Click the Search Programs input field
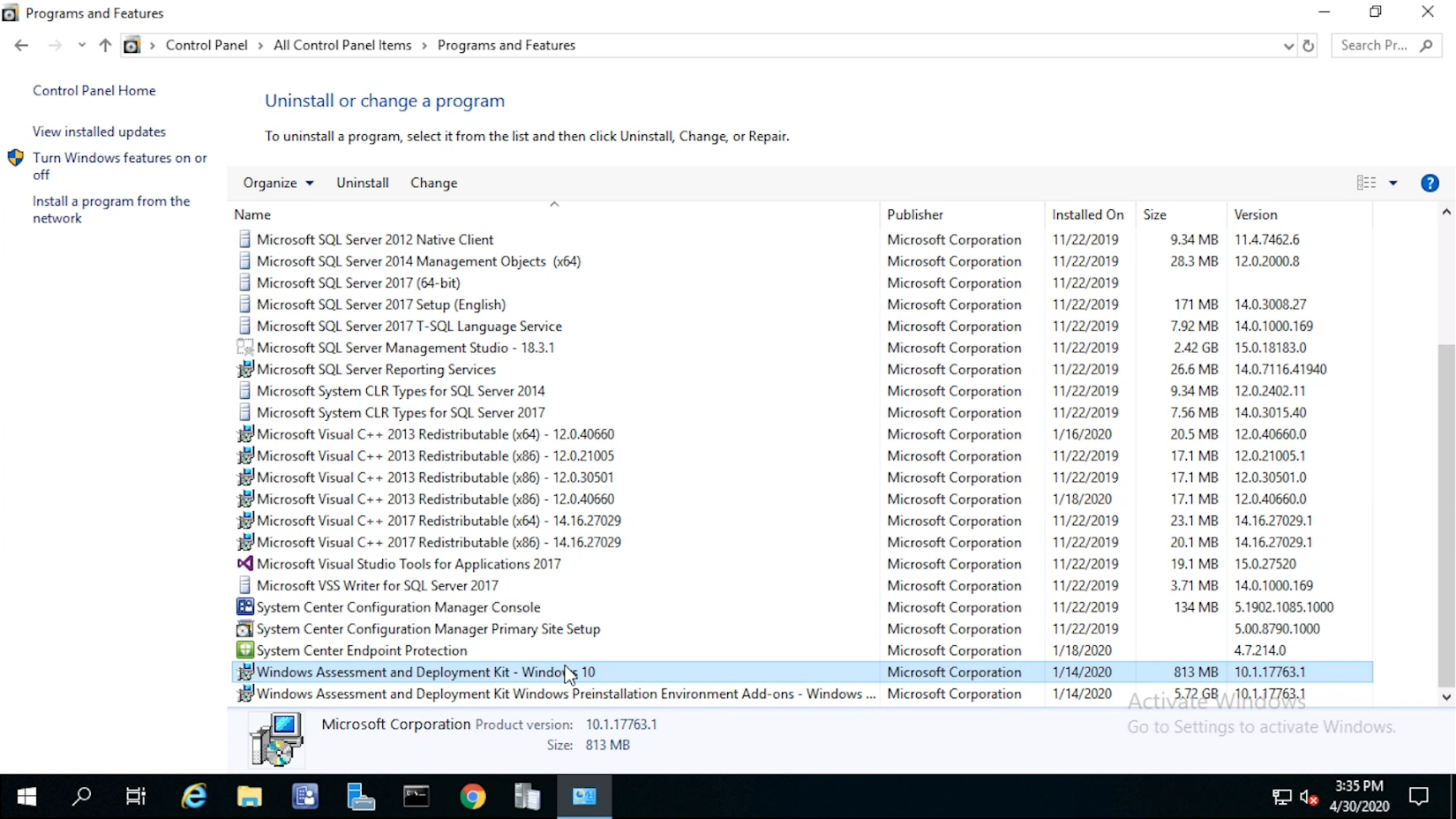Image resolution: width=1456 pixels, height=819 pixels. pyautogui.click(x=1373, y=45)
